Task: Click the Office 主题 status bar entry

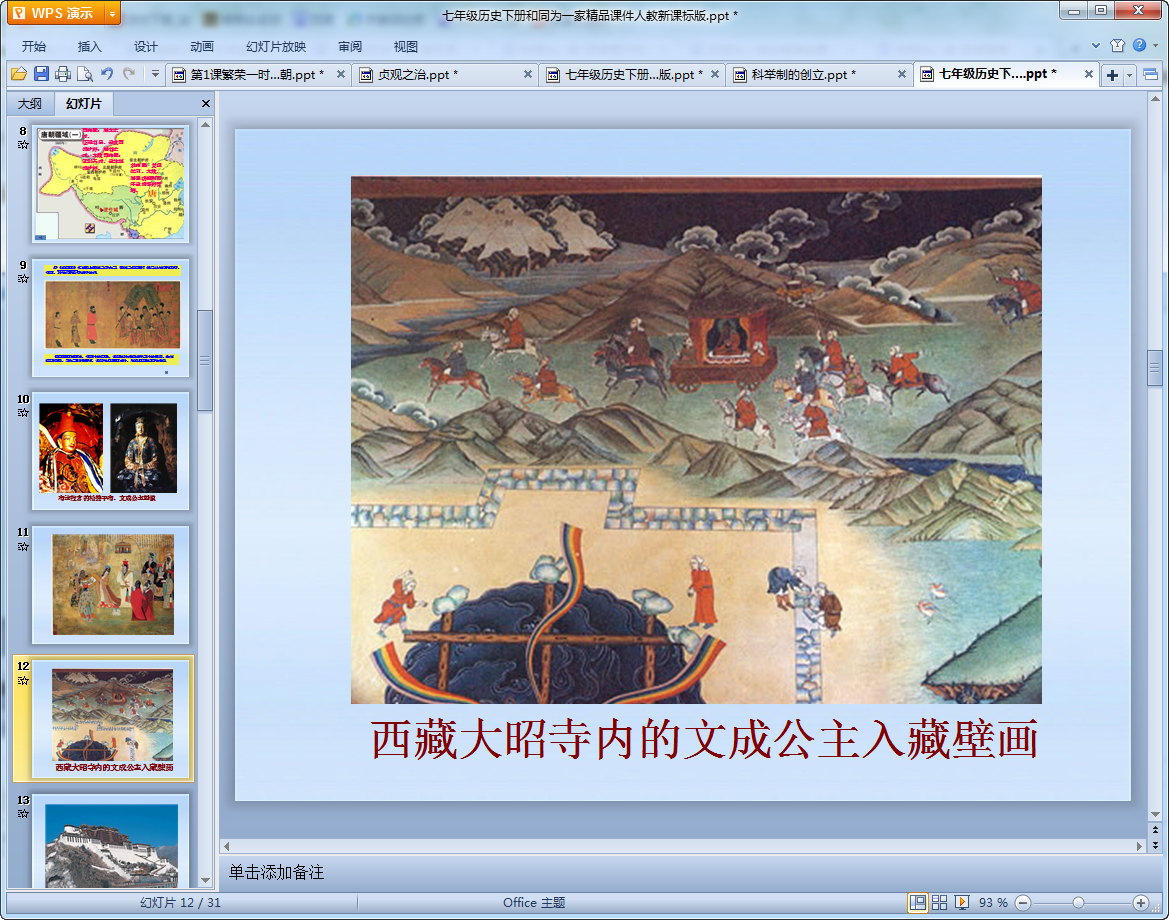Action: [534, 903]
